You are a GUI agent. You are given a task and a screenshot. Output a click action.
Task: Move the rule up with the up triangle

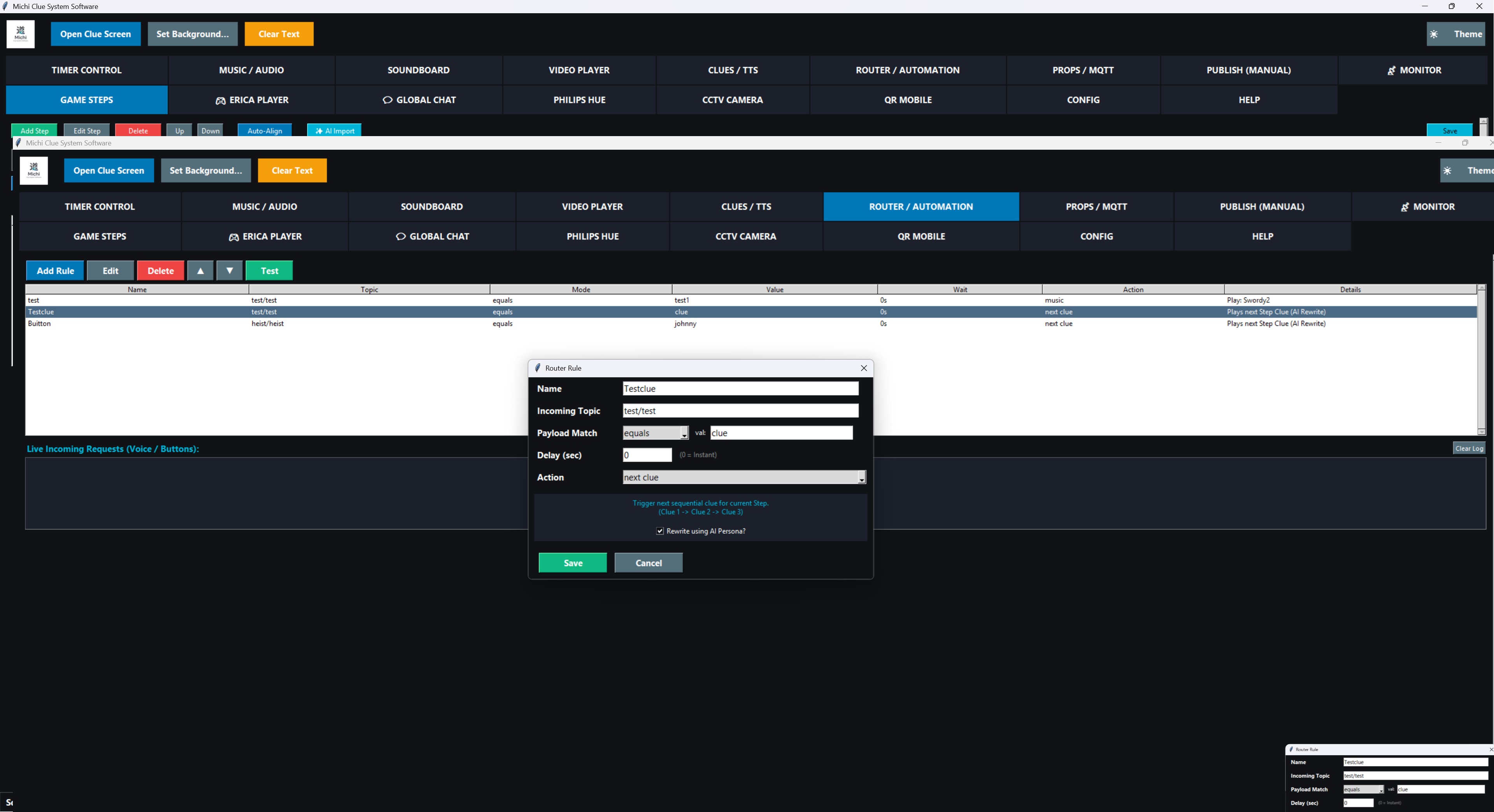(x=200, y=271)
